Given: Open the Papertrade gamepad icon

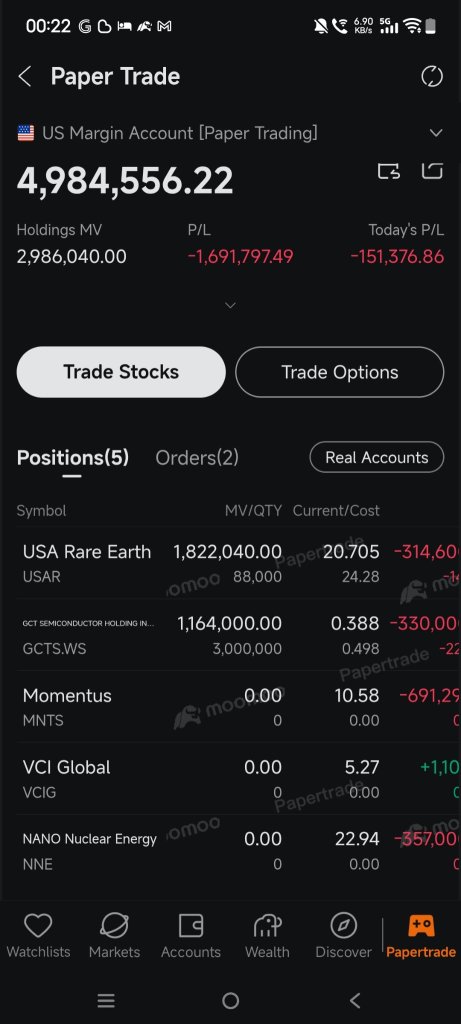Looking at the screenshot, I should pyautogui.click(x=421, y=925).
